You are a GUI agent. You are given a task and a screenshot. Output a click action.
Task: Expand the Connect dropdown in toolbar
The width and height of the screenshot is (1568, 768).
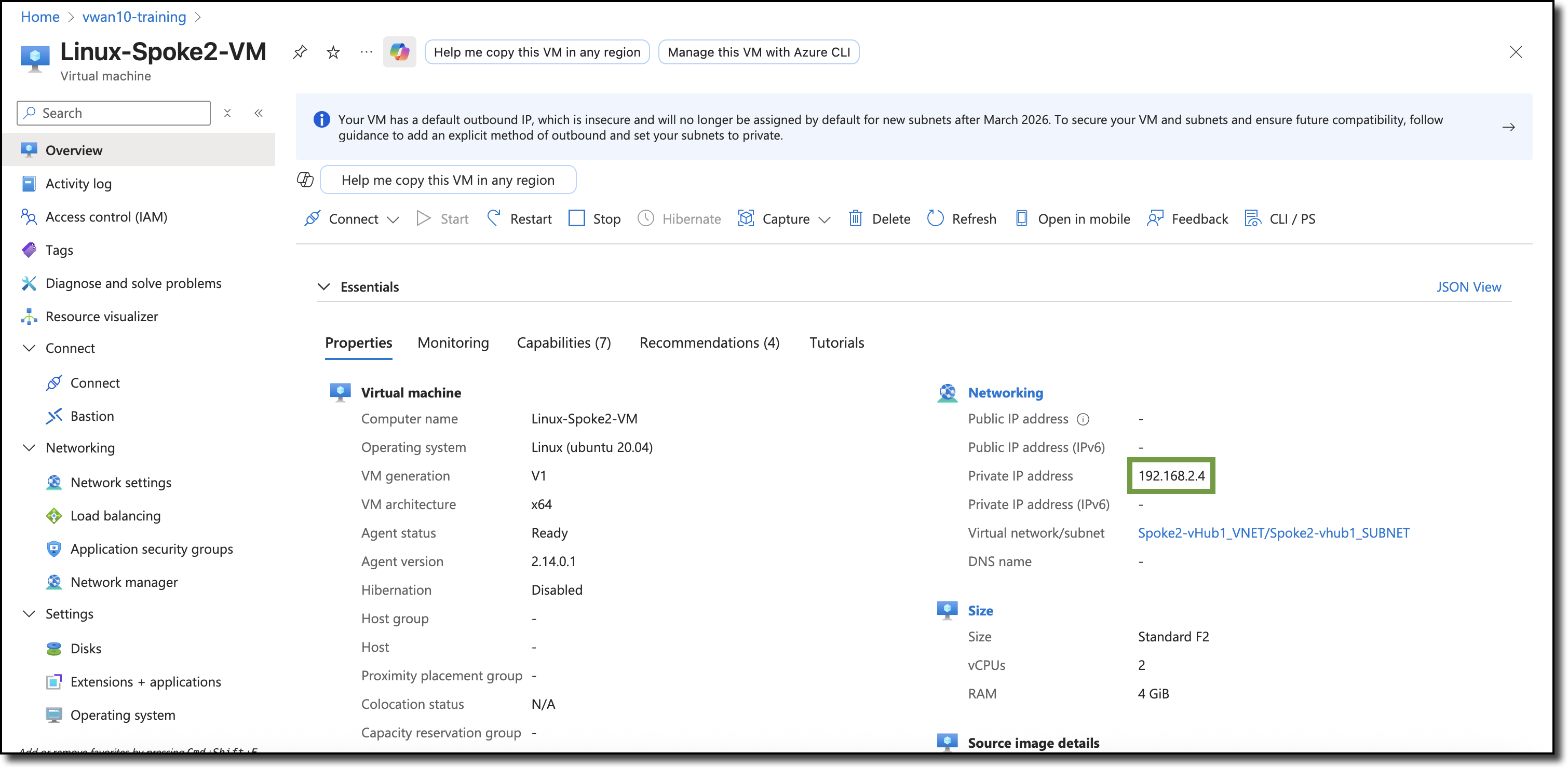[393, 220]
